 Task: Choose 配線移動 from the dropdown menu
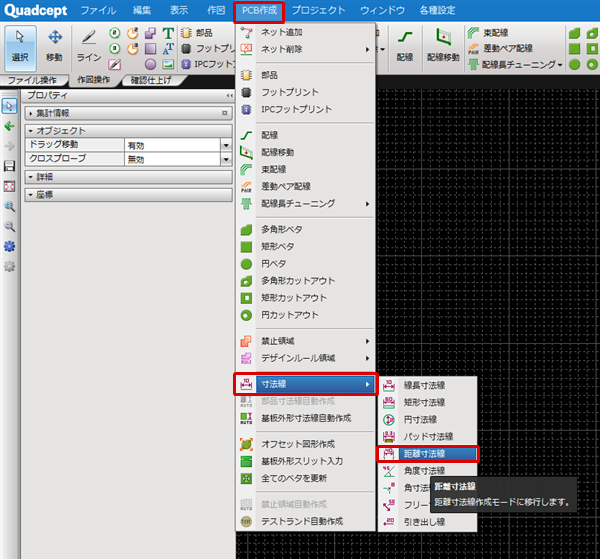[305, 152]
